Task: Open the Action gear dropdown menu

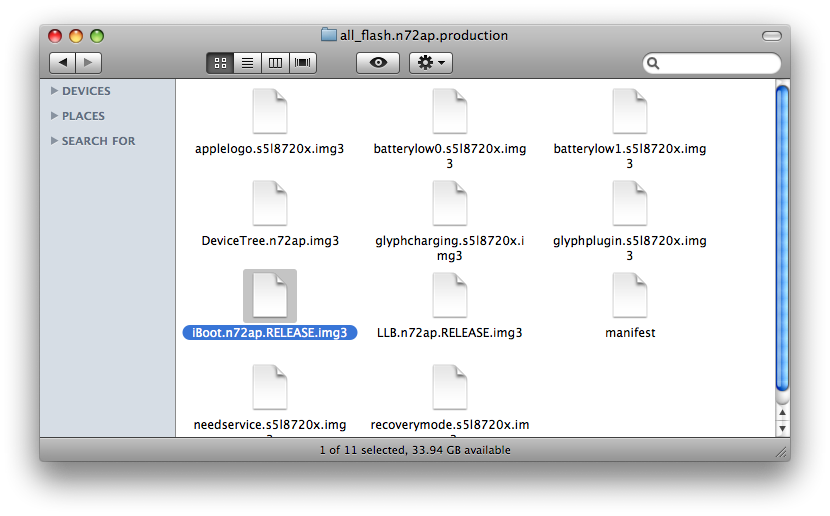Action: [x=431, y=63]
